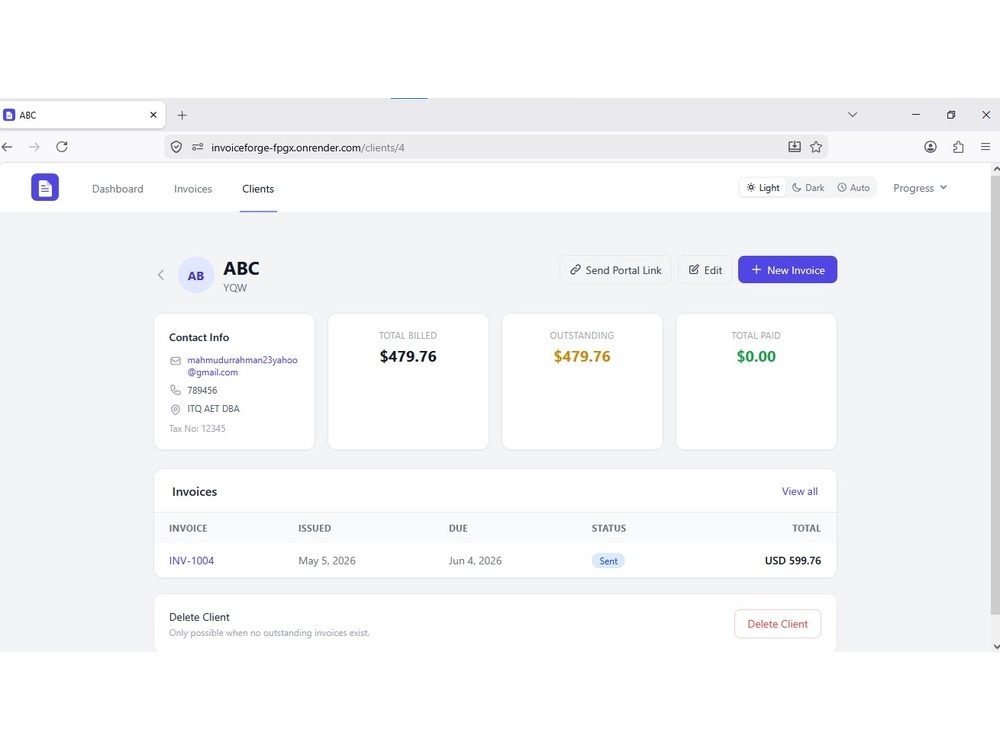Click the STATUS column header

[609, 528]
